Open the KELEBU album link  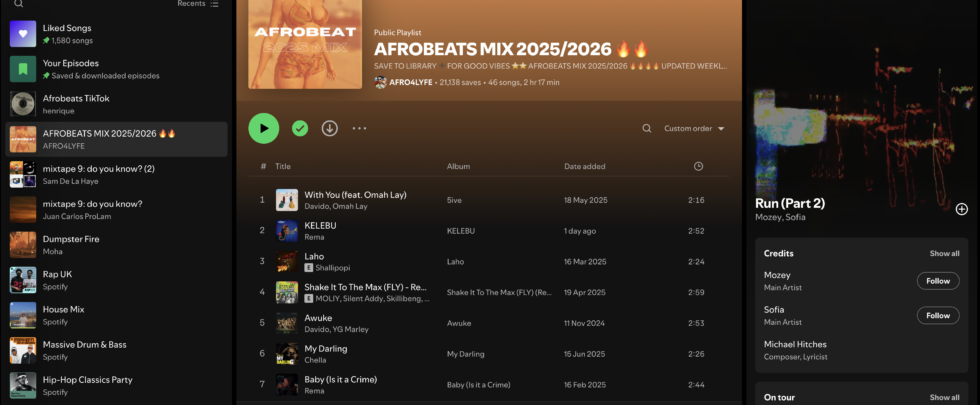coord(461,231)
